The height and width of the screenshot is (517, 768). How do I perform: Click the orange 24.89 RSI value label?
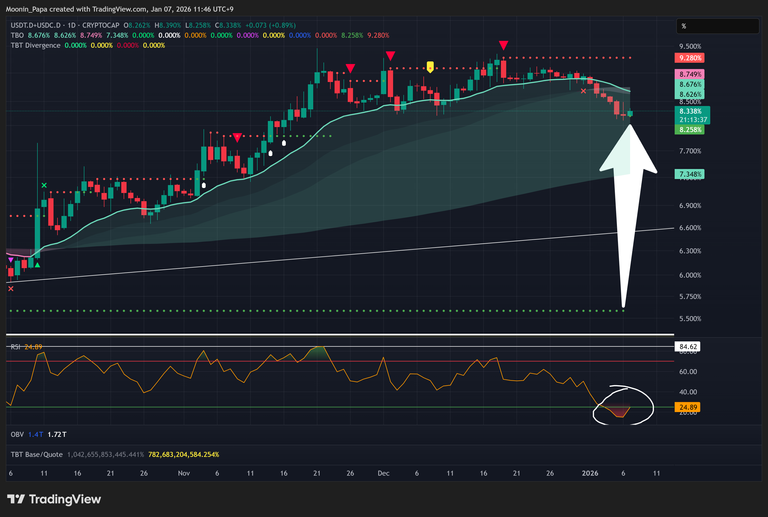[x=688, y=408]
